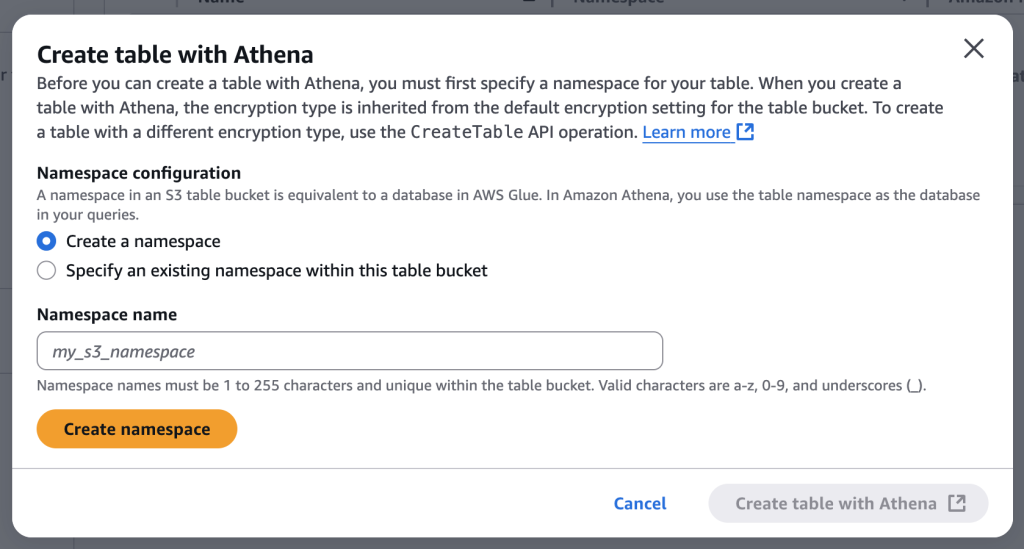The height and width of the screenshot is (549, 1024).
Task: Click the dimmed backdrop left of the dialog
Action: pyautogui.click(x=5, y=300)
